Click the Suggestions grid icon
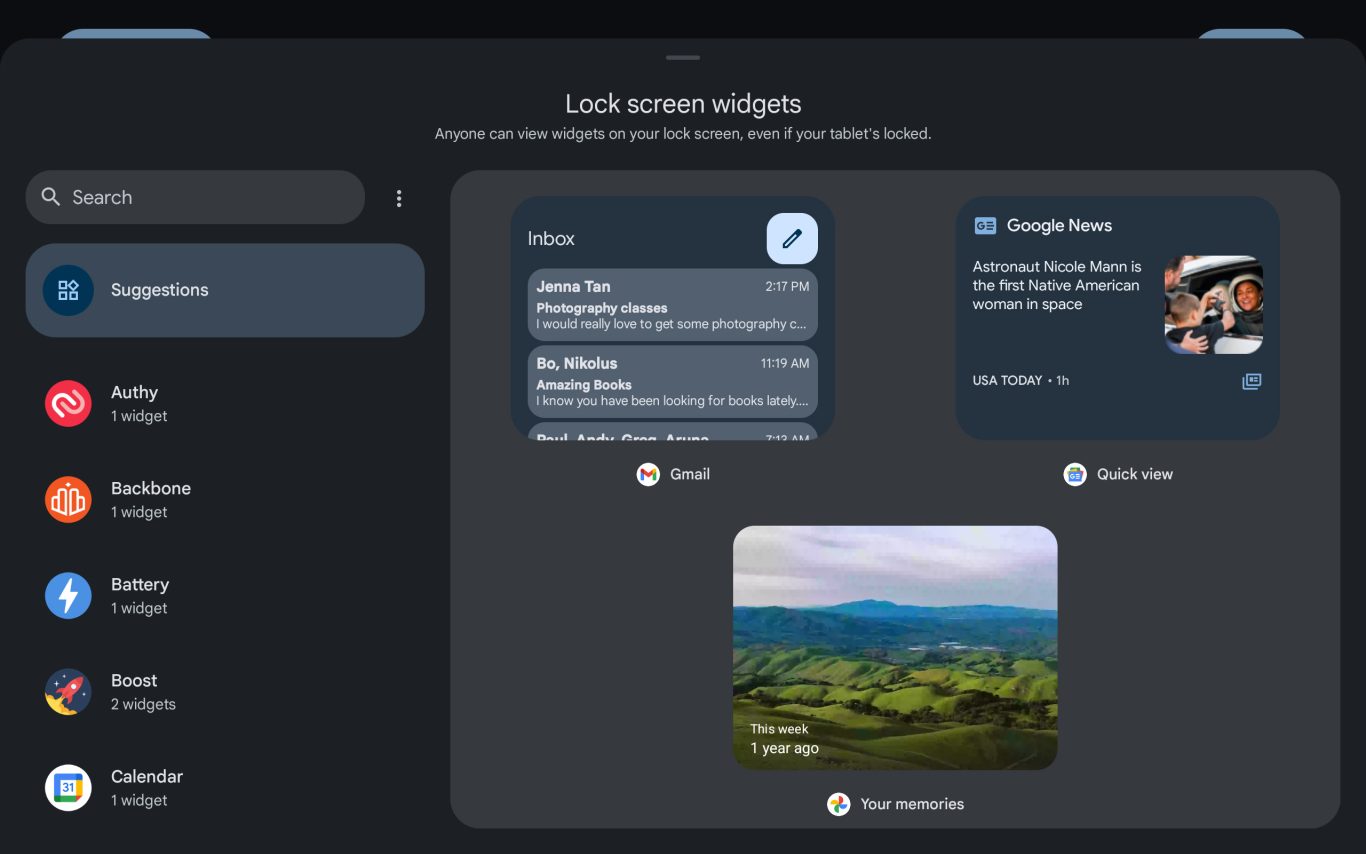 68,290
